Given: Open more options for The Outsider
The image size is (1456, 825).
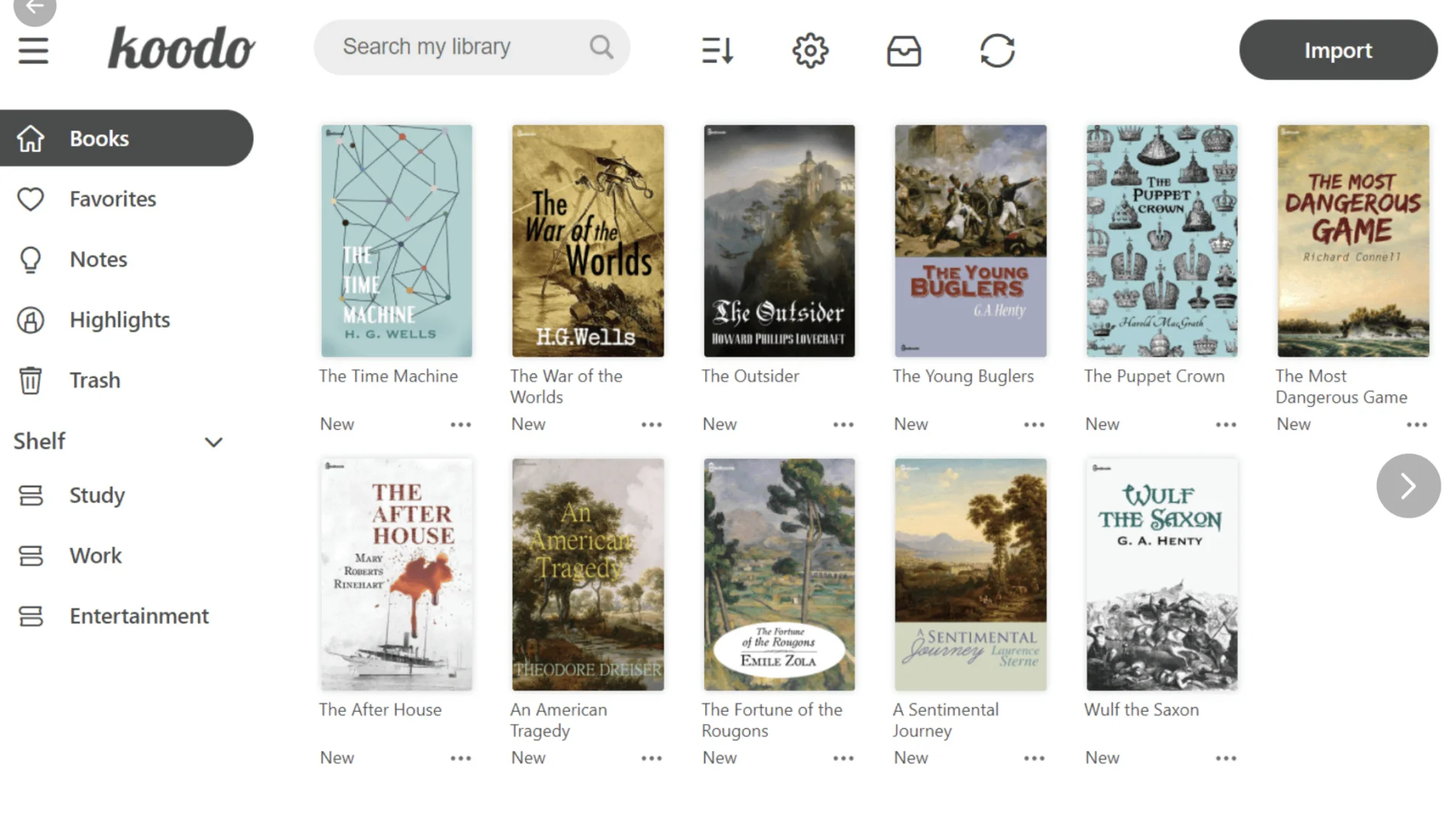Looking at the screenshot, I should point(843,425).
